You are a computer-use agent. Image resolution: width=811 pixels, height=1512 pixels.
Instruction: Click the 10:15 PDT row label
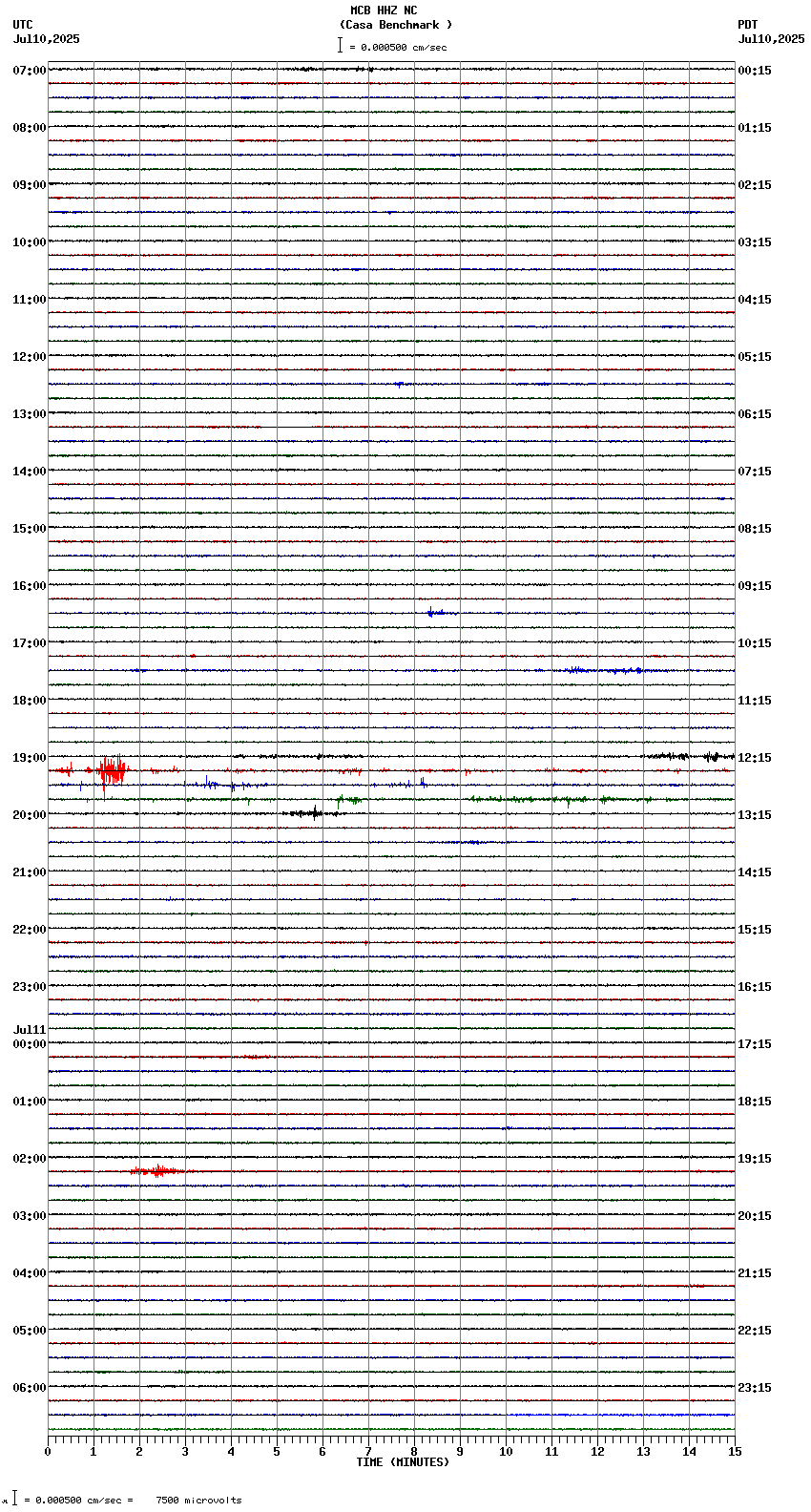pyautogui.click(x=755, y=643)
